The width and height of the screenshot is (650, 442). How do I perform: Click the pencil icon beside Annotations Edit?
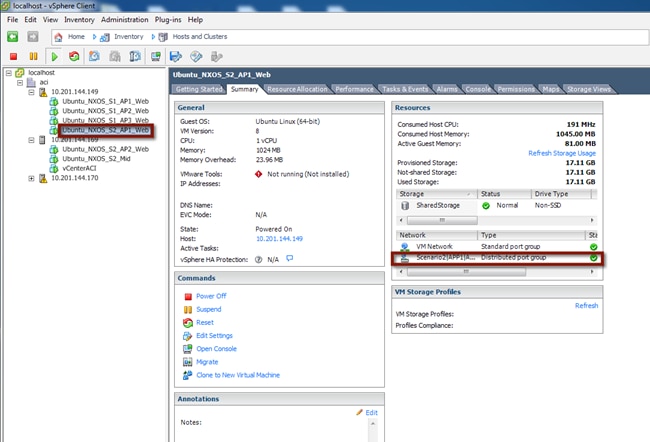click(x=359, y=412)
